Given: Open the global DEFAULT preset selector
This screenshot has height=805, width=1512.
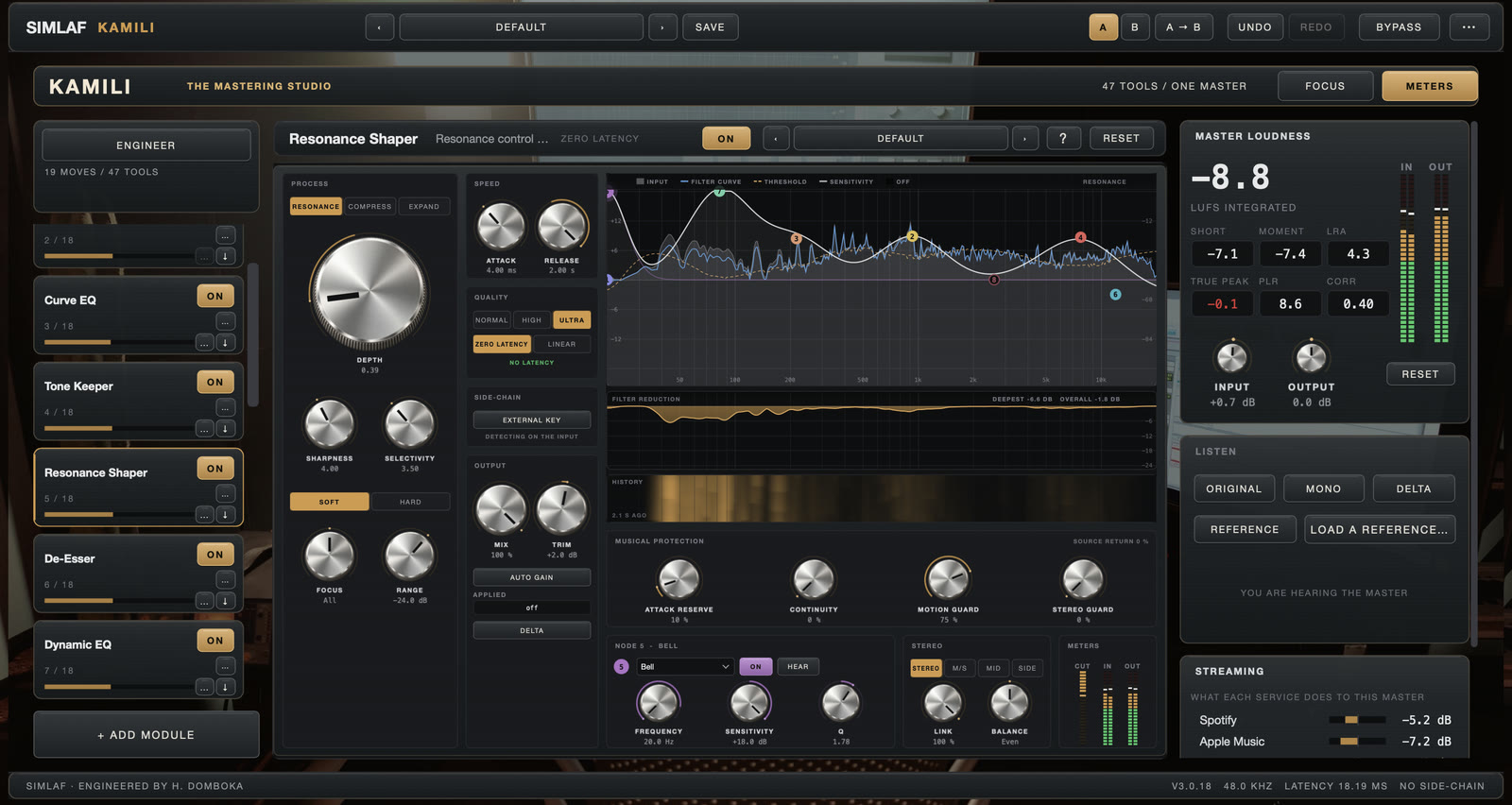Looking at the screenshot, I should [521, 27].
